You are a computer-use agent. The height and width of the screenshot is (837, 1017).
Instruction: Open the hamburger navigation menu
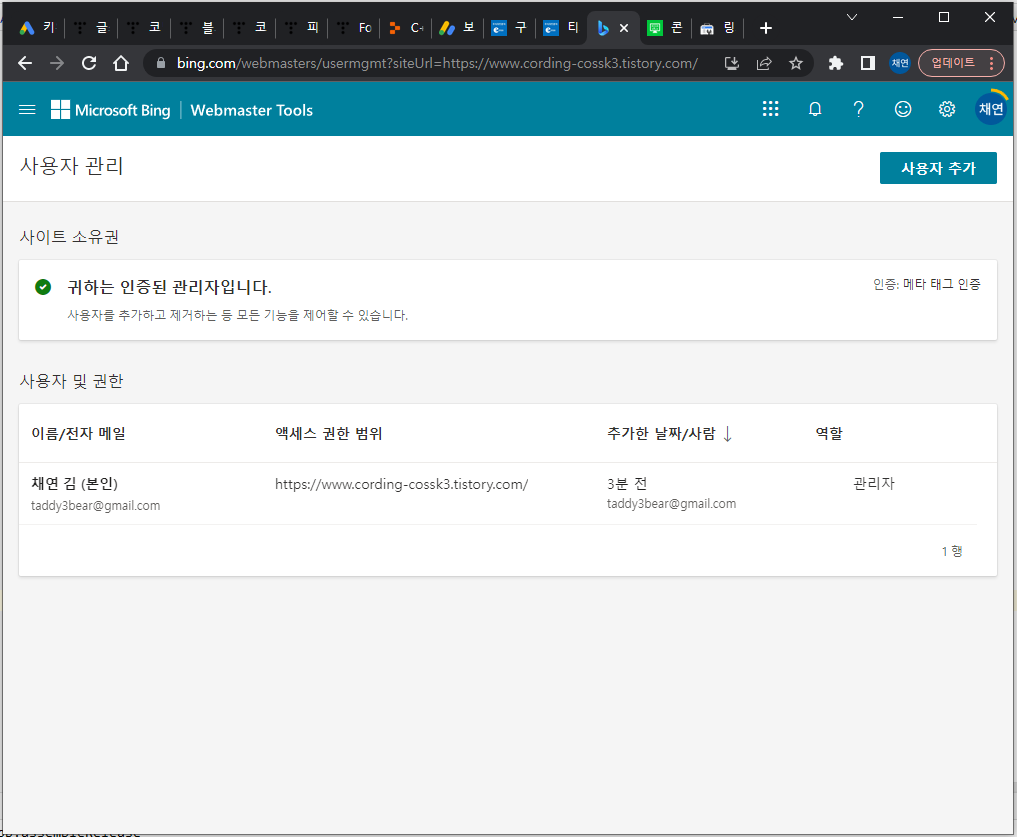tap(27, 110)
